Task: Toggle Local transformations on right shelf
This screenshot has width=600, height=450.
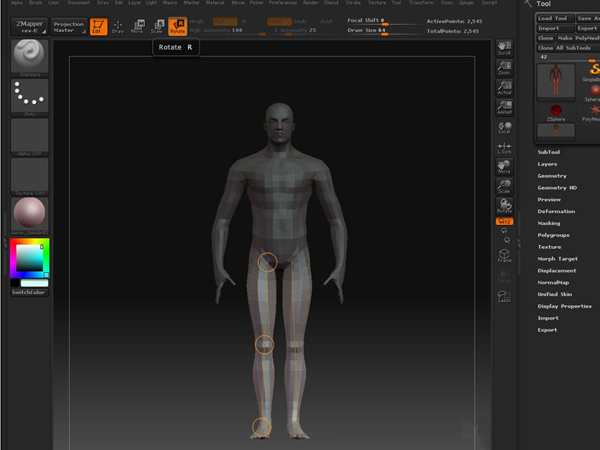Action: pyautogui.click(x=504, y=127)
